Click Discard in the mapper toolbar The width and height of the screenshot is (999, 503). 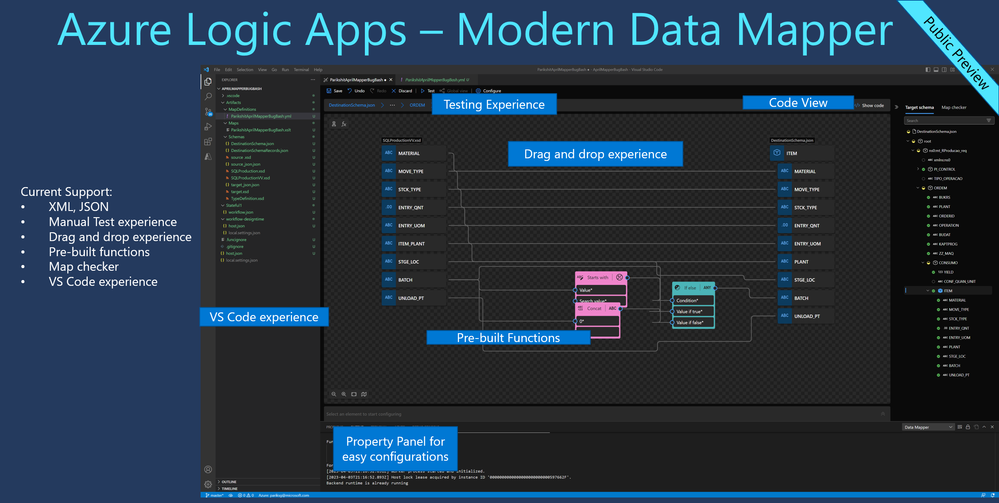click(x=401, y=91)
